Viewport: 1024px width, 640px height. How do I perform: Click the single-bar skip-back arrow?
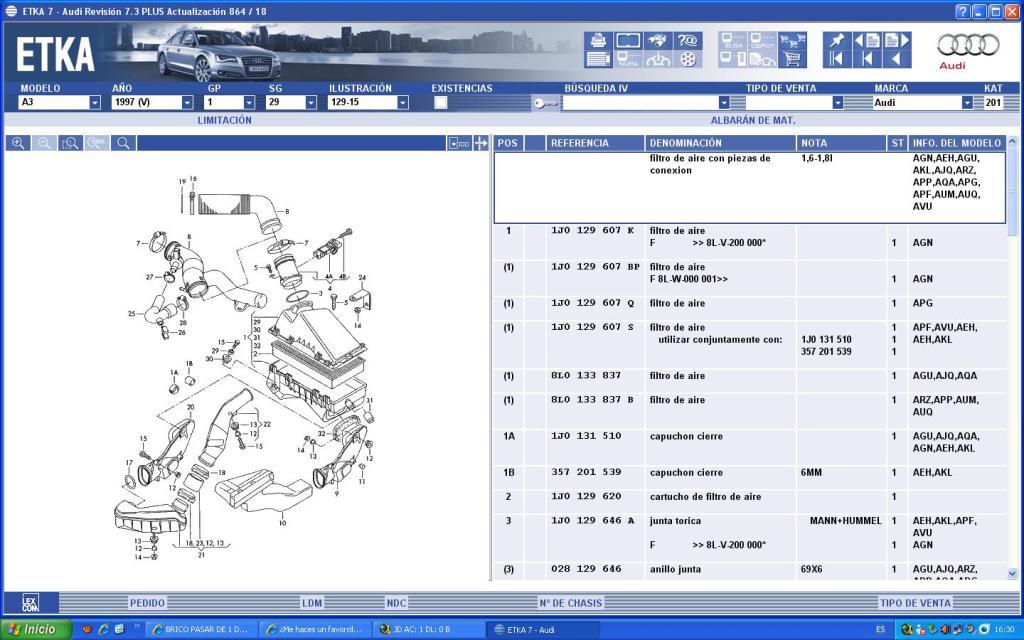tap(867, 59)
